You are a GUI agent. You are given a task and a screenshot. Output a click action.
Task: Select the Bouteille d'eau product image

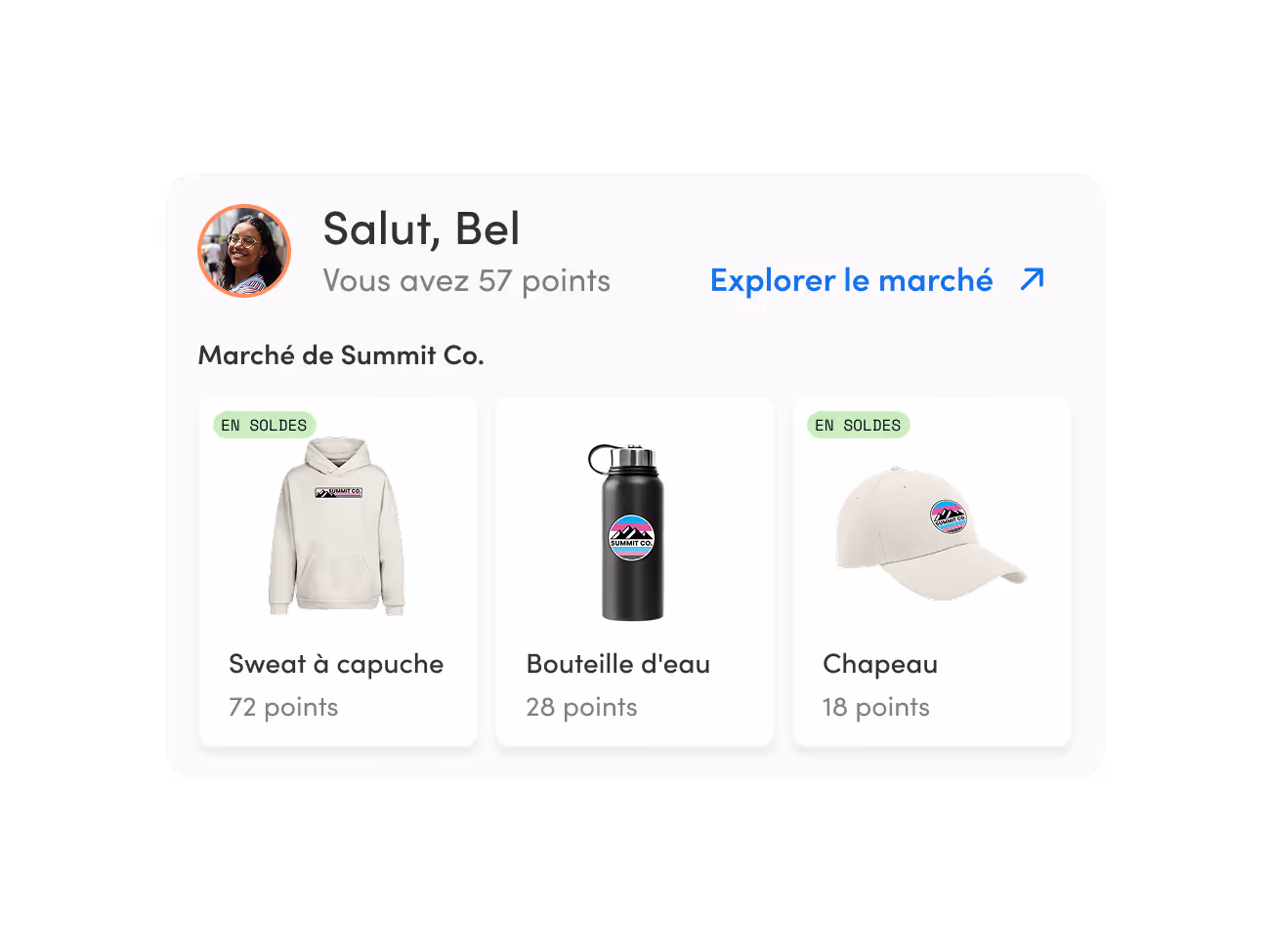631,532
